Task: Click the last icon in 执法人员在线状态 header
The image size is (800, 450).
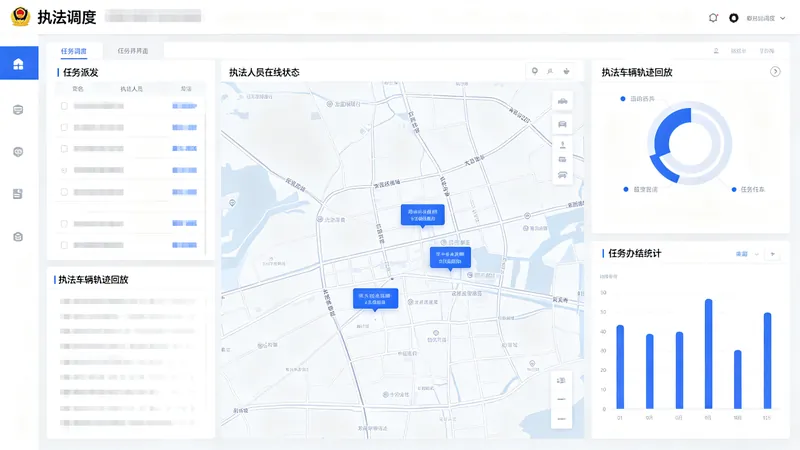Action: click(x=566, y=71)
